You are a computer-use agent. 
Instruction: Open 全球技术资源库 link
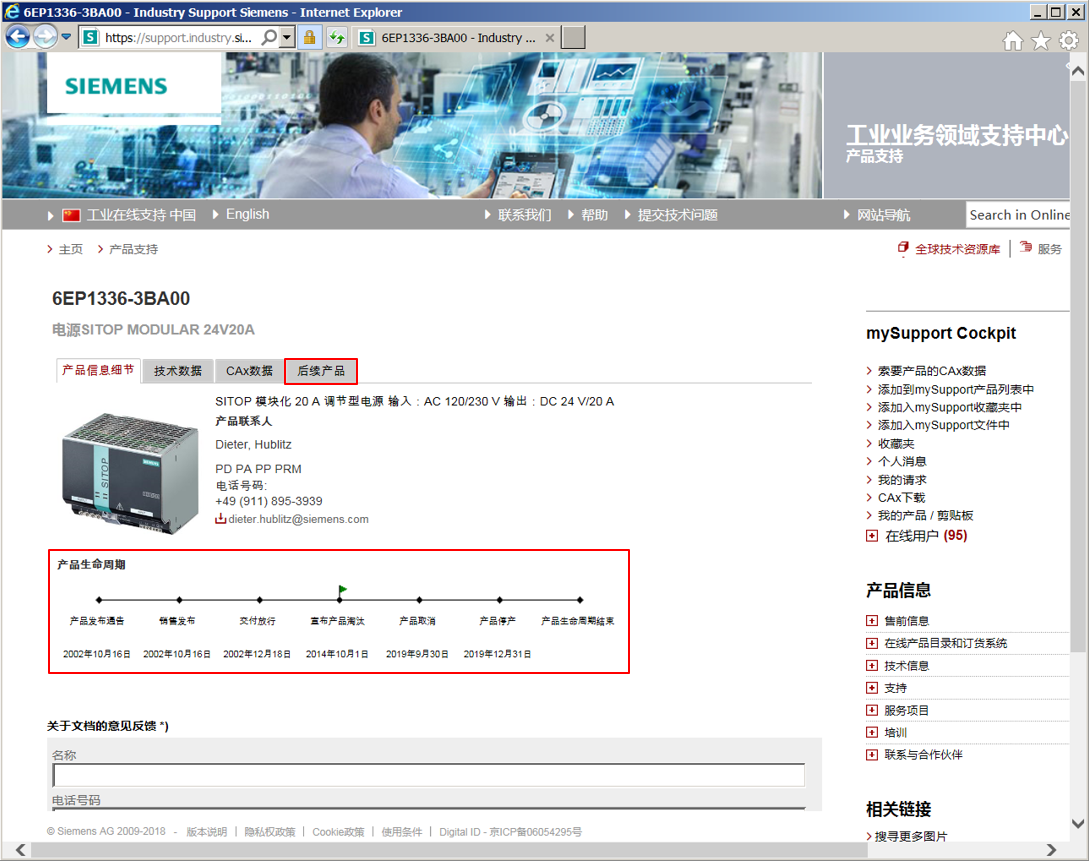[x=957, y=249]
